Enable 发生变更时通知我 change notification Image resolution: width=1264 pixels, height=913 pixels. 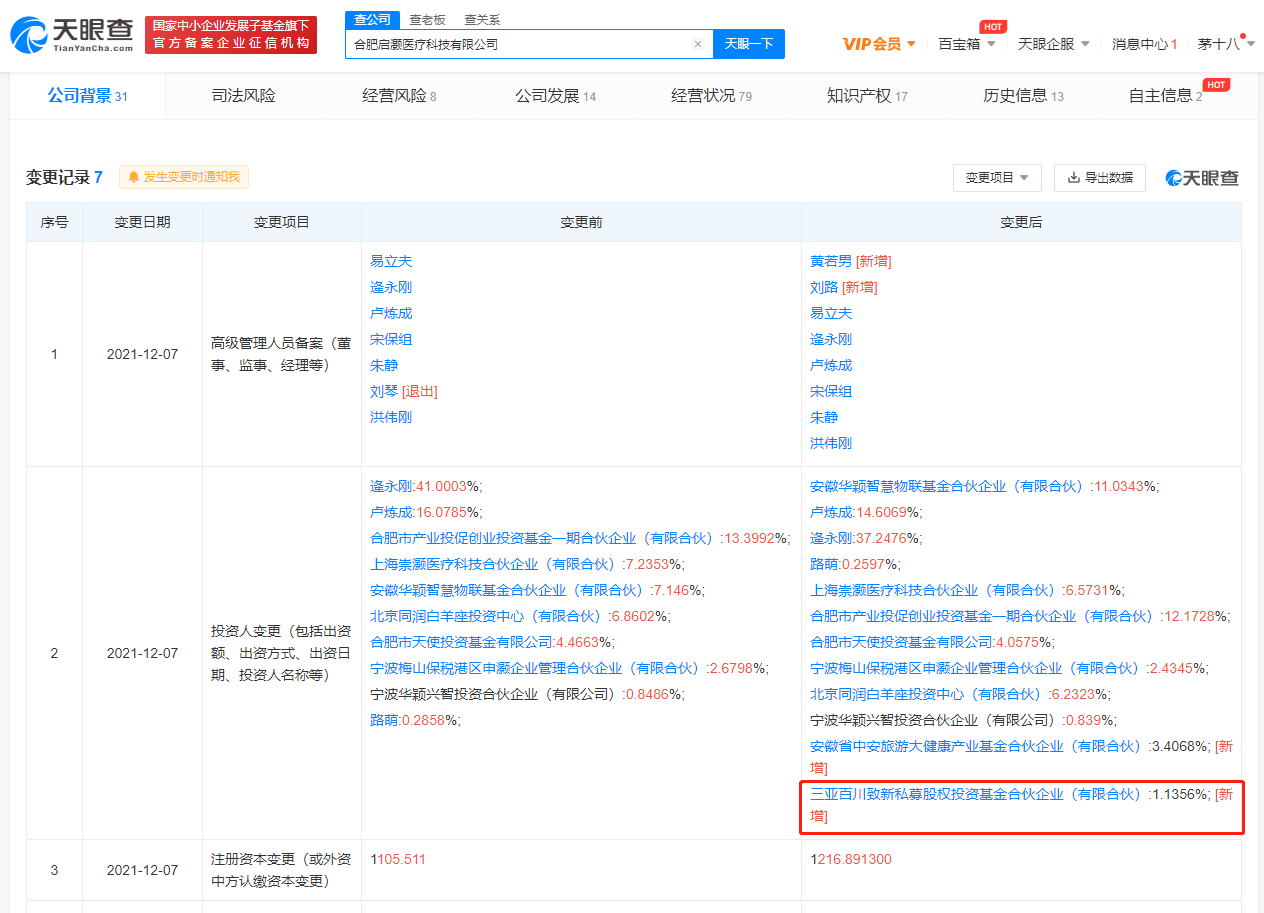point(184,177)
